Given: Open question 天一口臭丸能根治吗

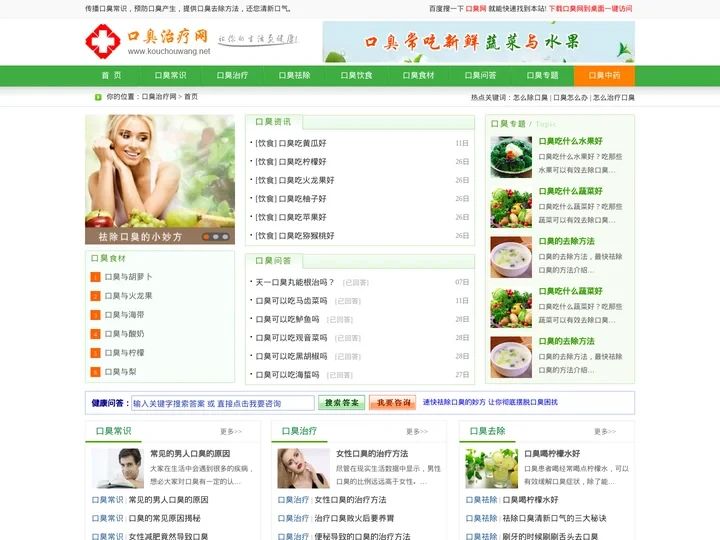Looking at the screenshot, I should 295,282.
